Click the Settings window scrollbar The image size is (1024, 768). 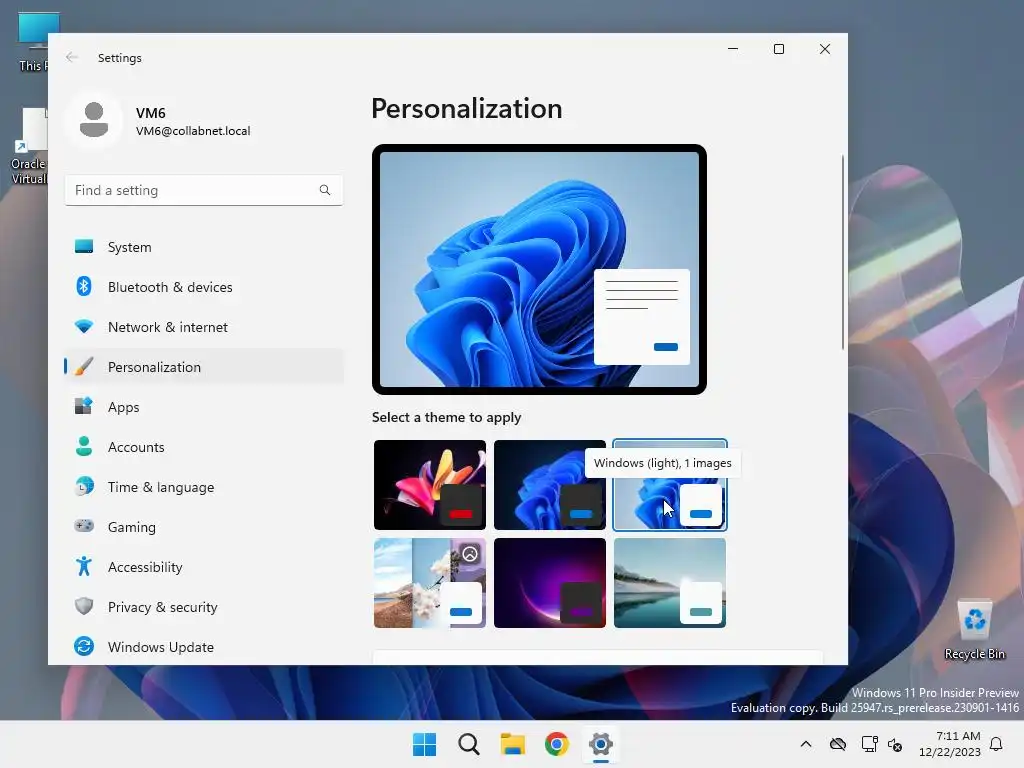click(842, 252)
